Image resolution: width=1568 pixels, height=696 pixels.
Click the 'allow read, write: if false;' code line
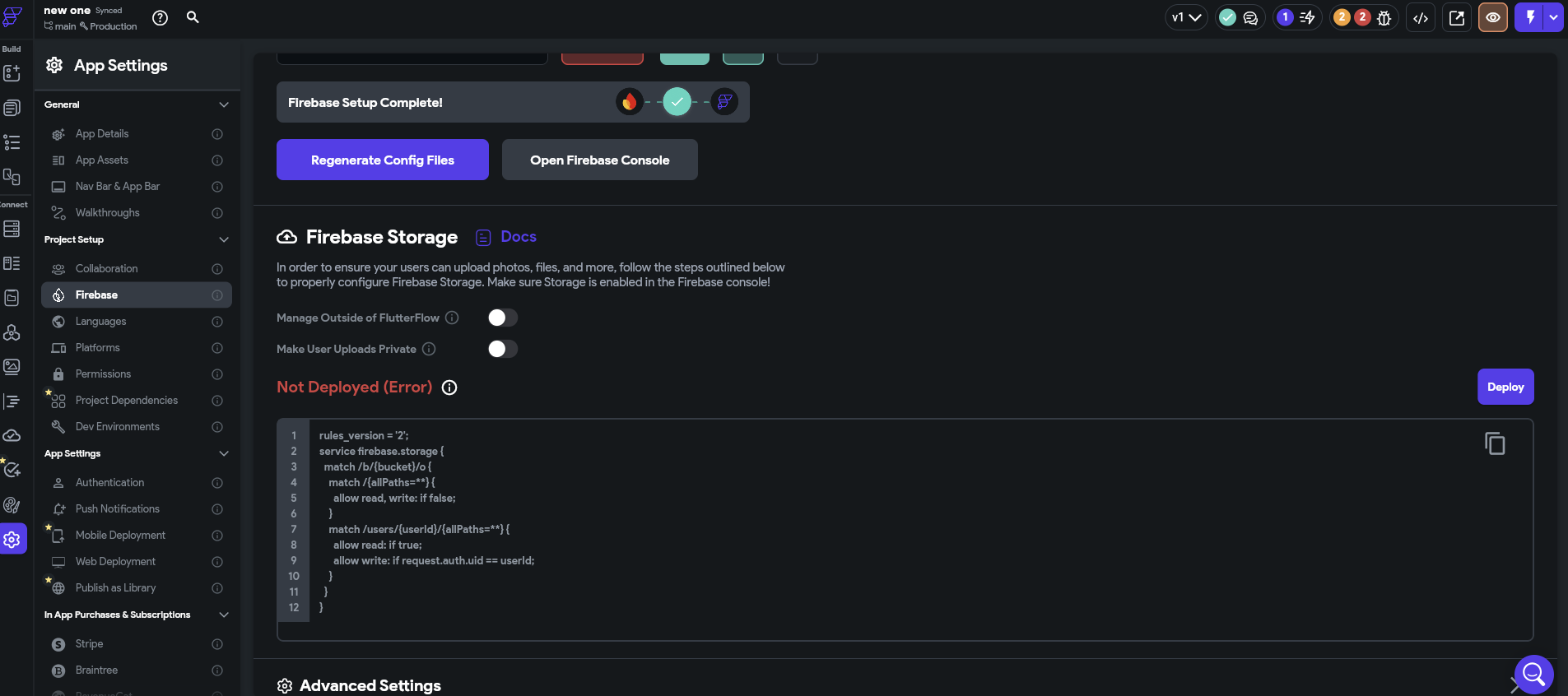(394, 499)
